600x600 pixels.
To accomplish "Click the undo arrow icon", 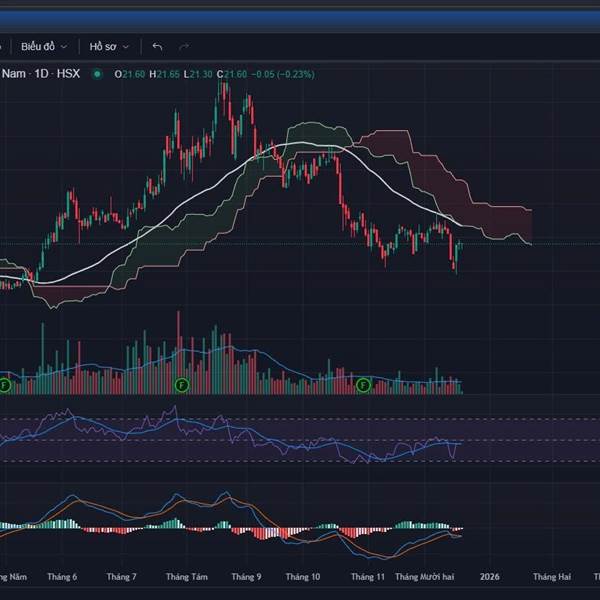I will tap(157, 46).
